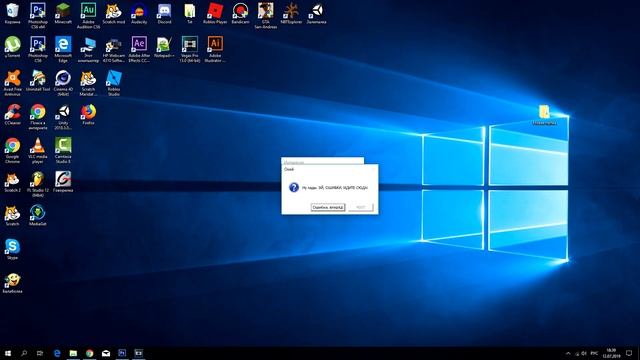
Task: Open NBTExplorer desktop shortcut
Action: pos(291,13)
